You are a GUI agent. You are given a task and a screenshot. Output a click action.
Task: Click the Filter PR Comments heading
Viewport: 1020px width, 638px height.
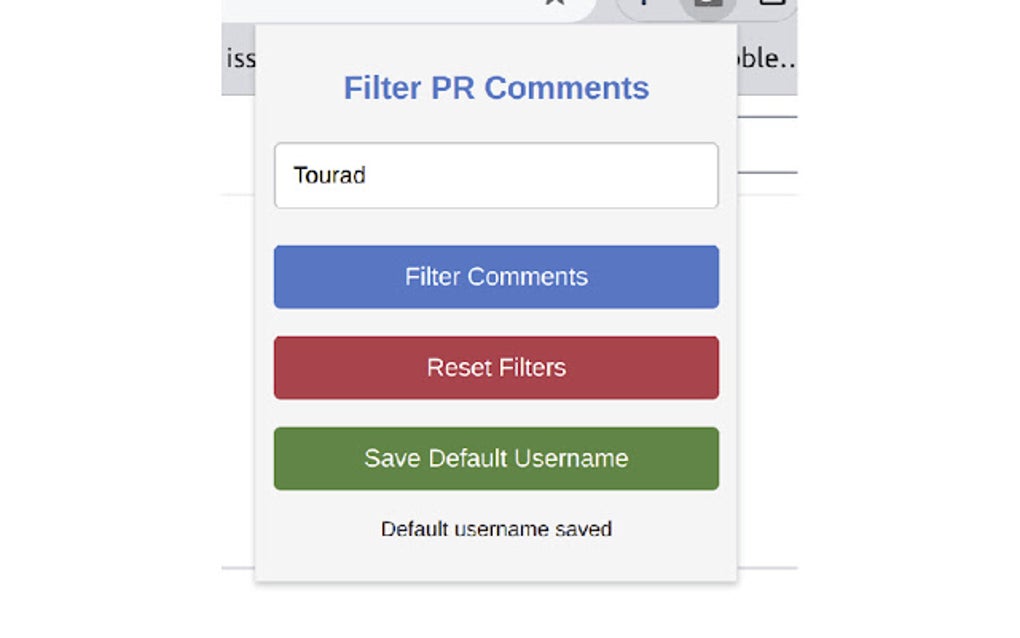point(496,88)
